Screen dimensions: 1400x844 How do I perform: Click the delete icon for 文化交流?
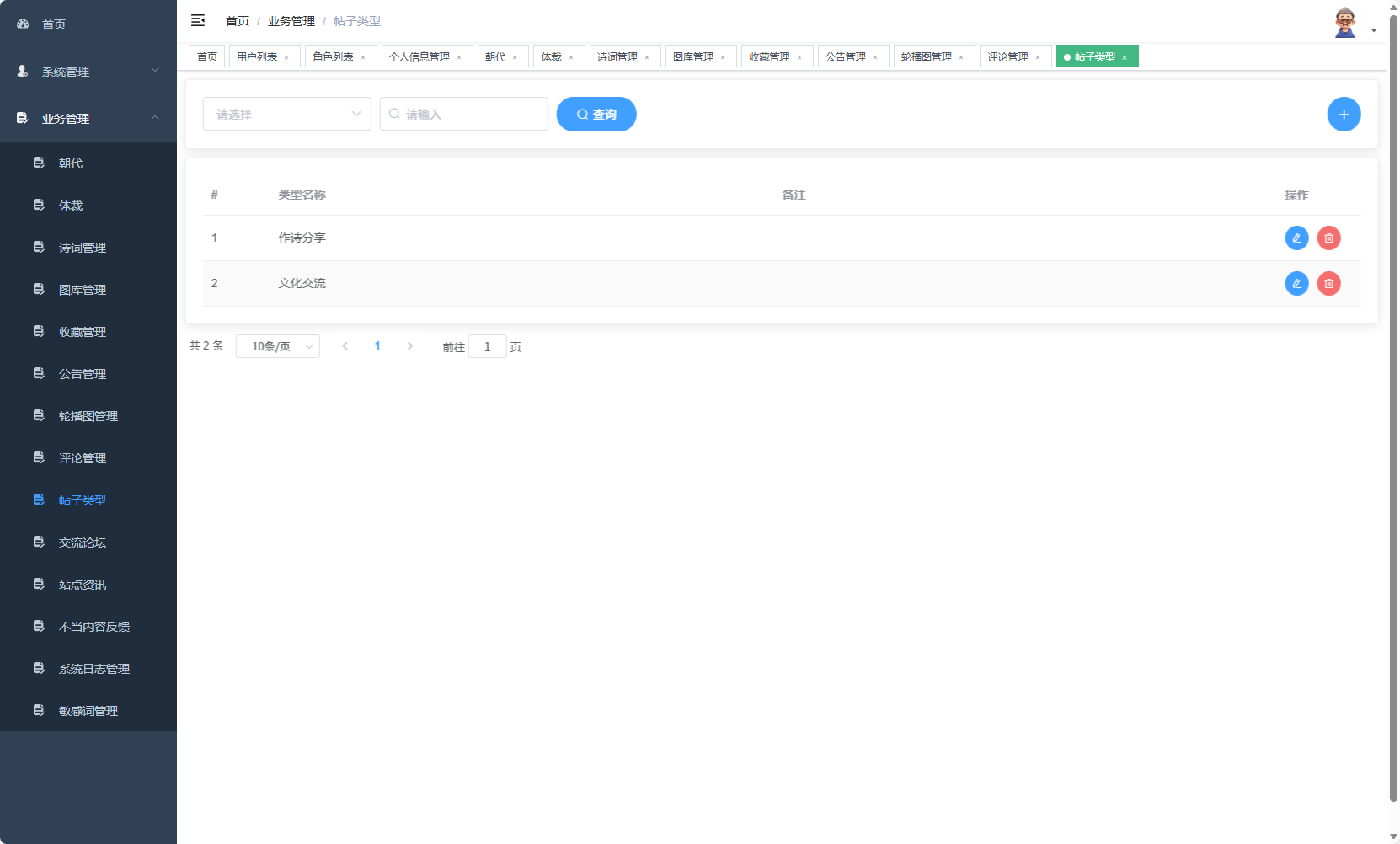tap(1328, 284)
